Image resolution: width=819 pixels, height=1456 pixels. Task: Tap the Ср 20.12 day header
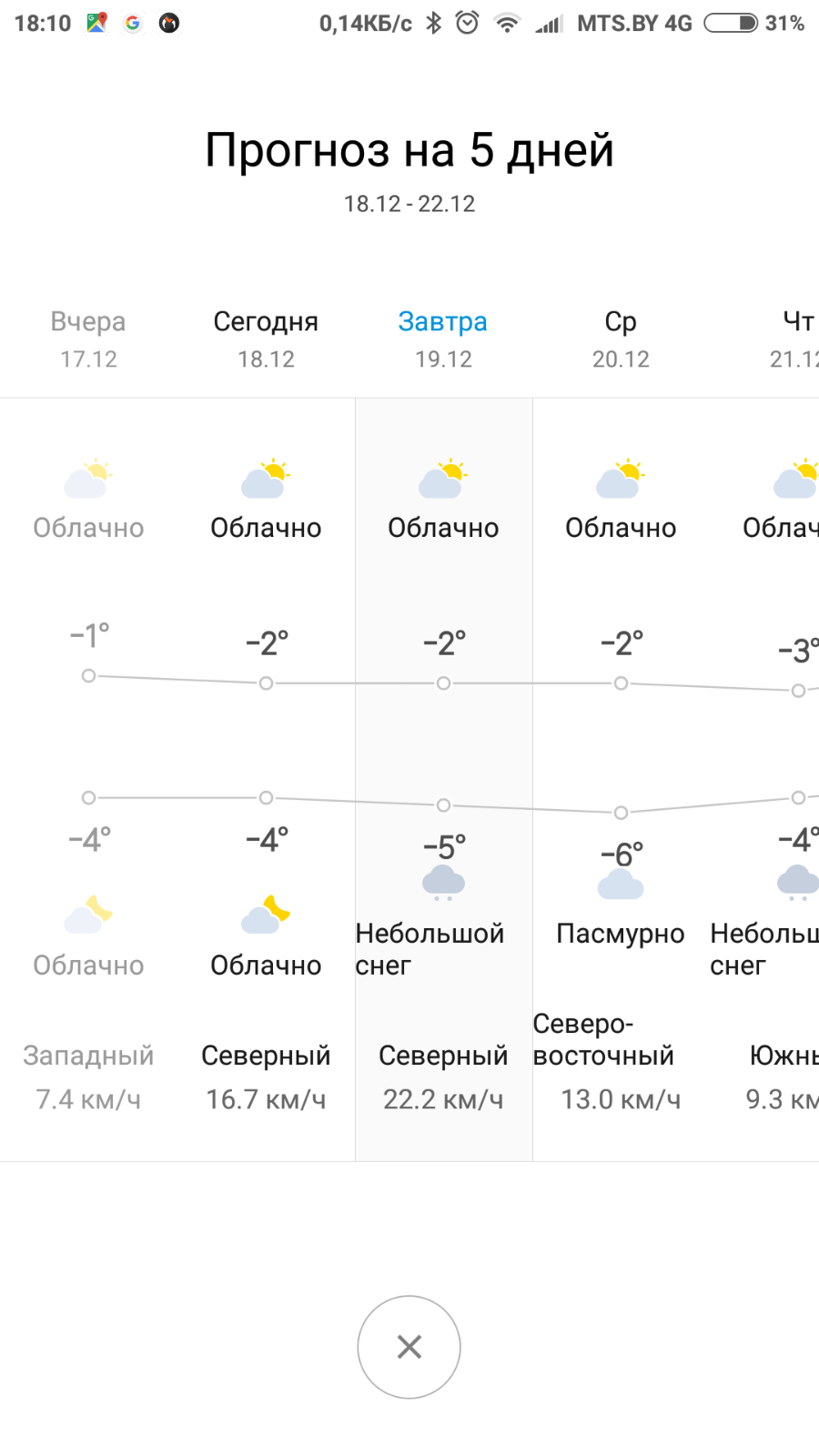pos(621,339)
